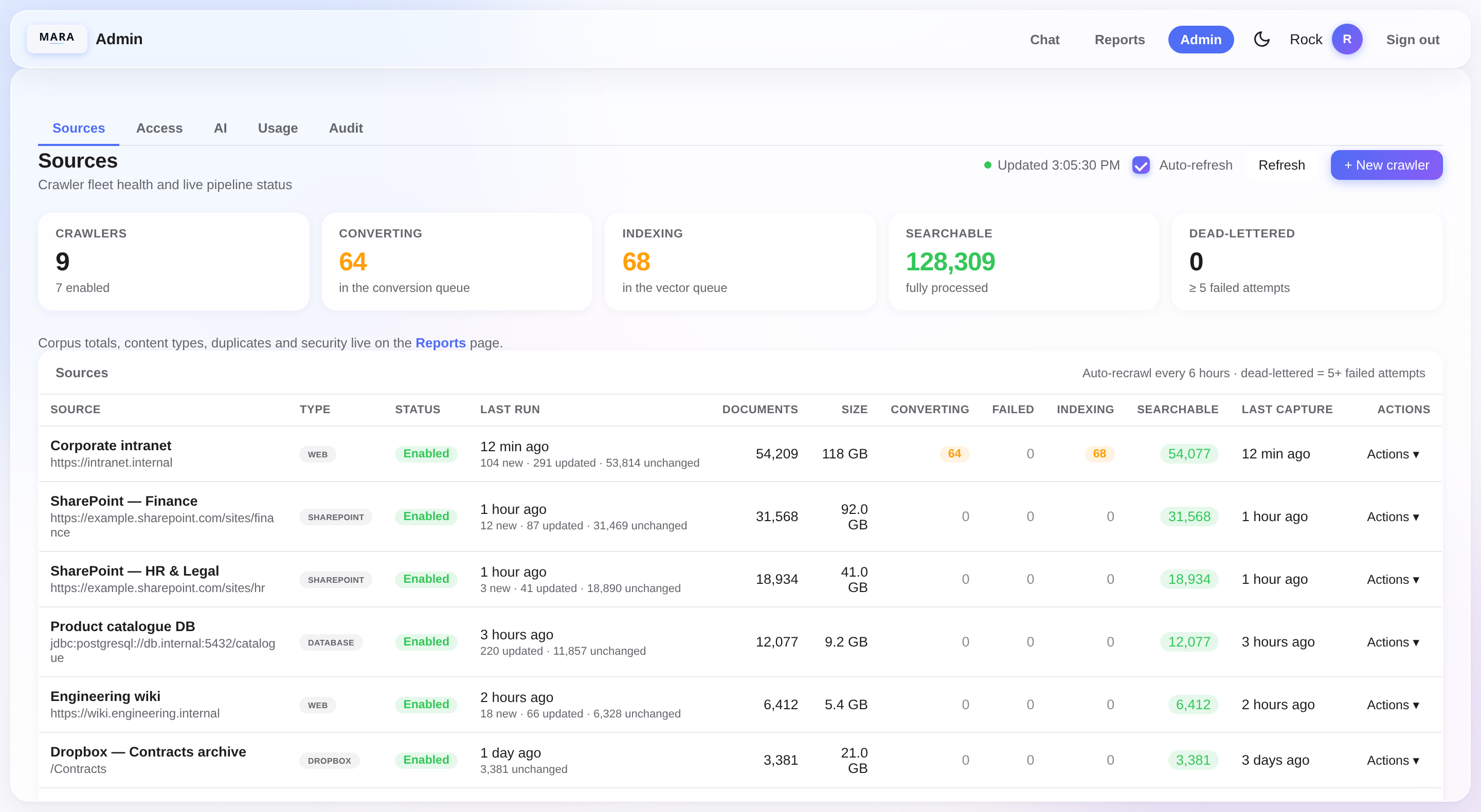Click the SIZE column header
This screenshot has height=812, width=1481.
point(854,410)
